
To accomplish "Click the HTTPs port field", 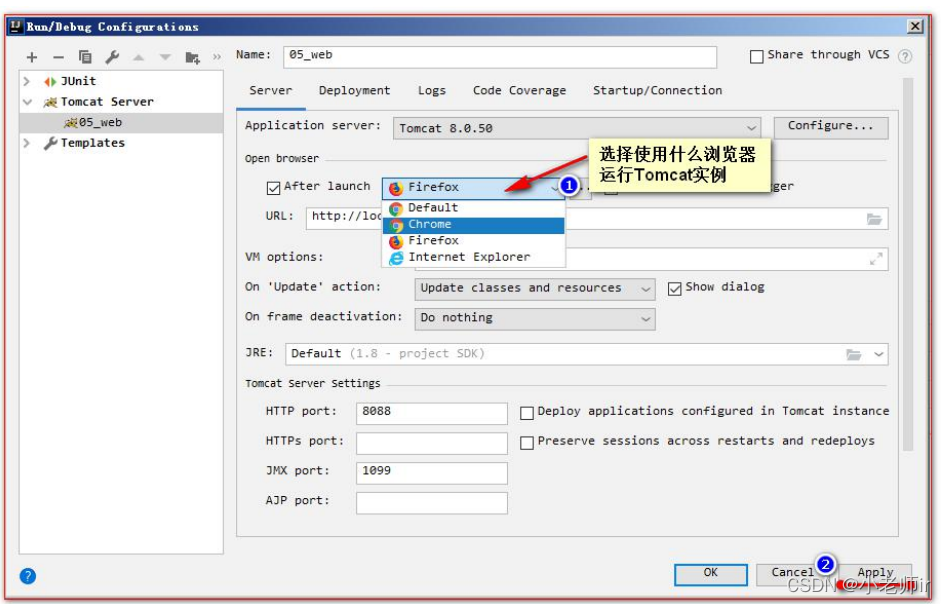I will [431, 443].
